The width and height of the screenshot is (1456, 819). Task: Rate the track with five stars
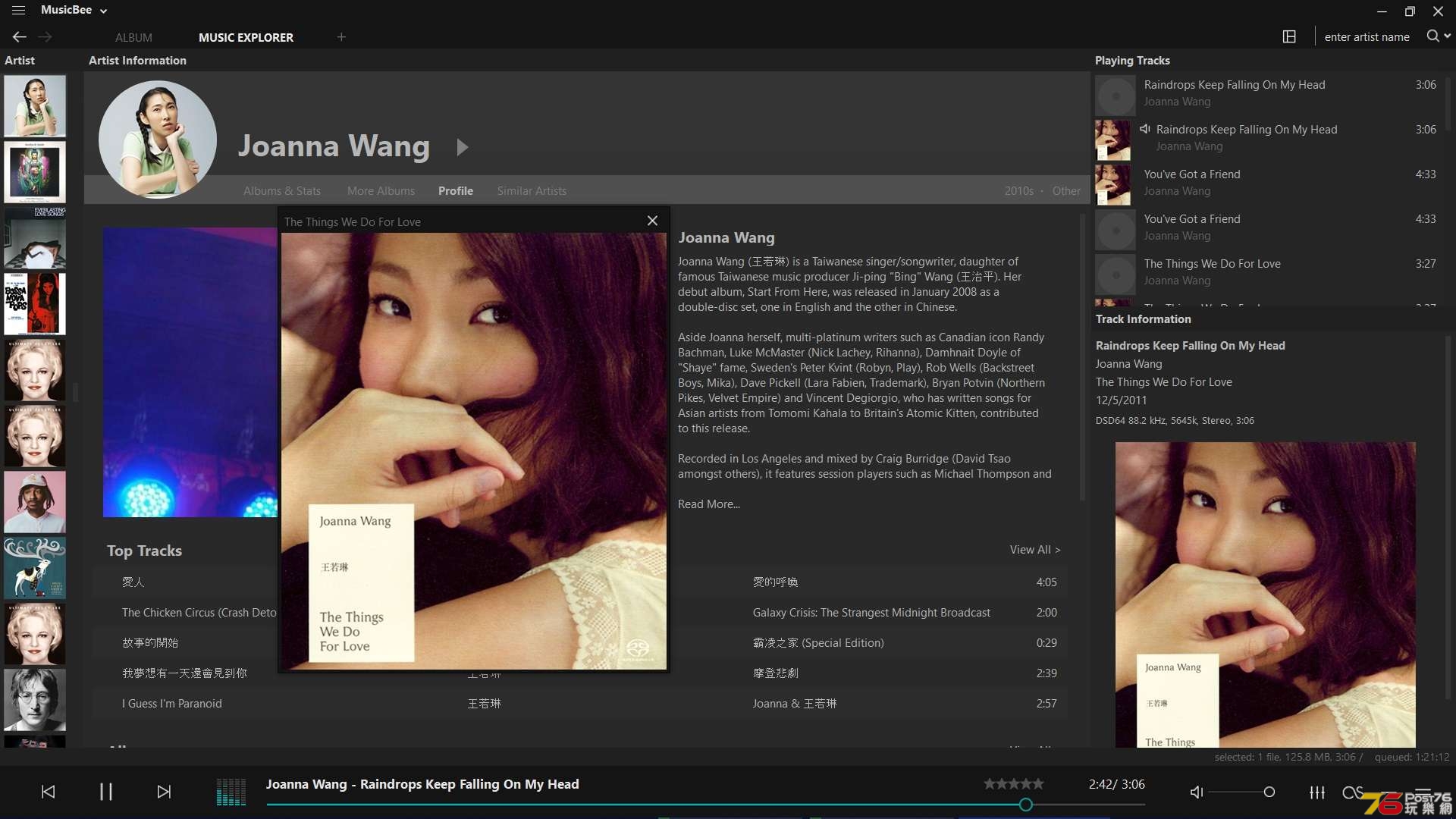click(x=1039, y=784)
